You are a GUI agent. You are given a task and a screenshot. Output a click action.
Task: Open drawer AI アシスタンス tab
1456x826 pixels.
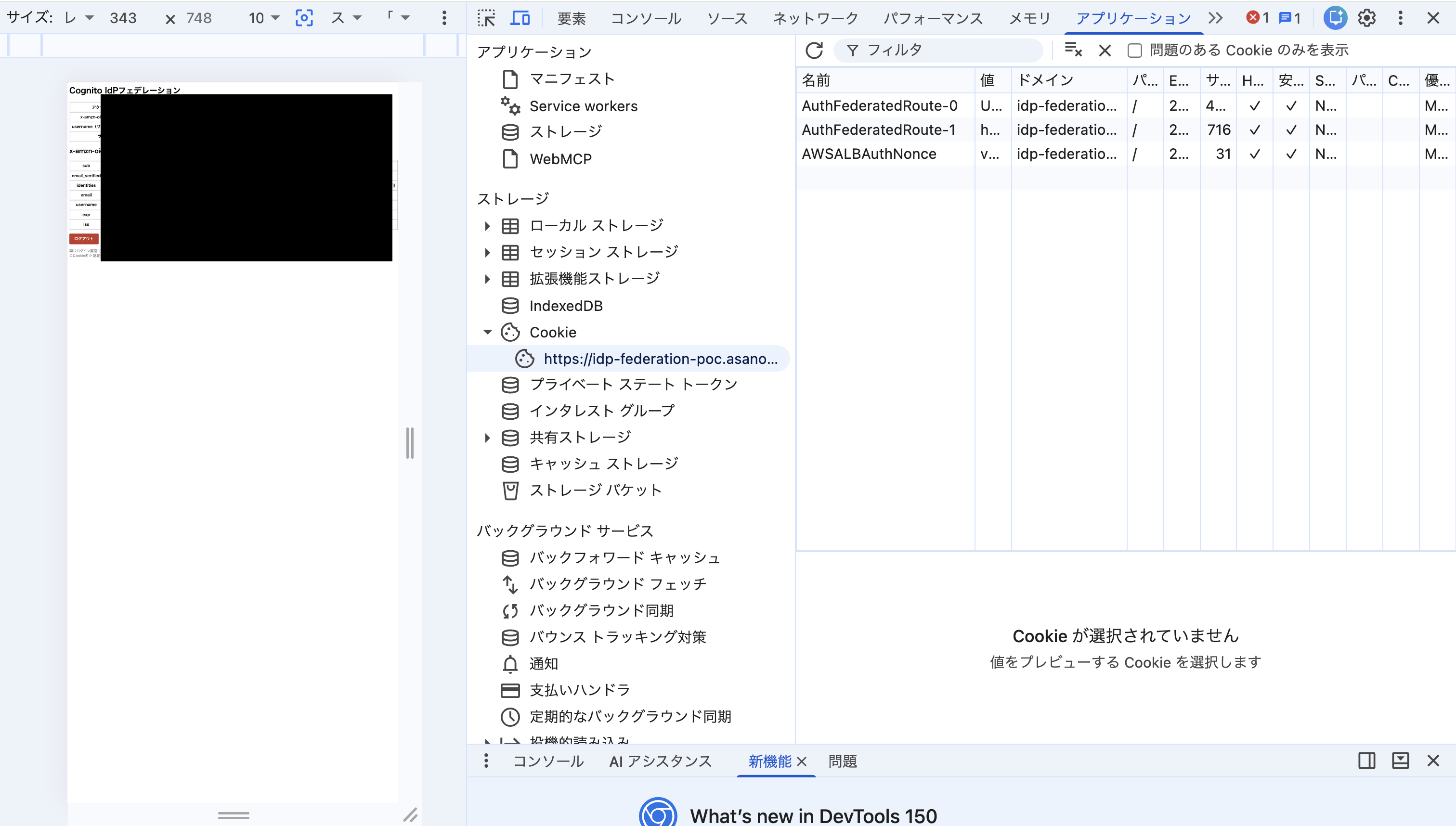click(660, 761)
